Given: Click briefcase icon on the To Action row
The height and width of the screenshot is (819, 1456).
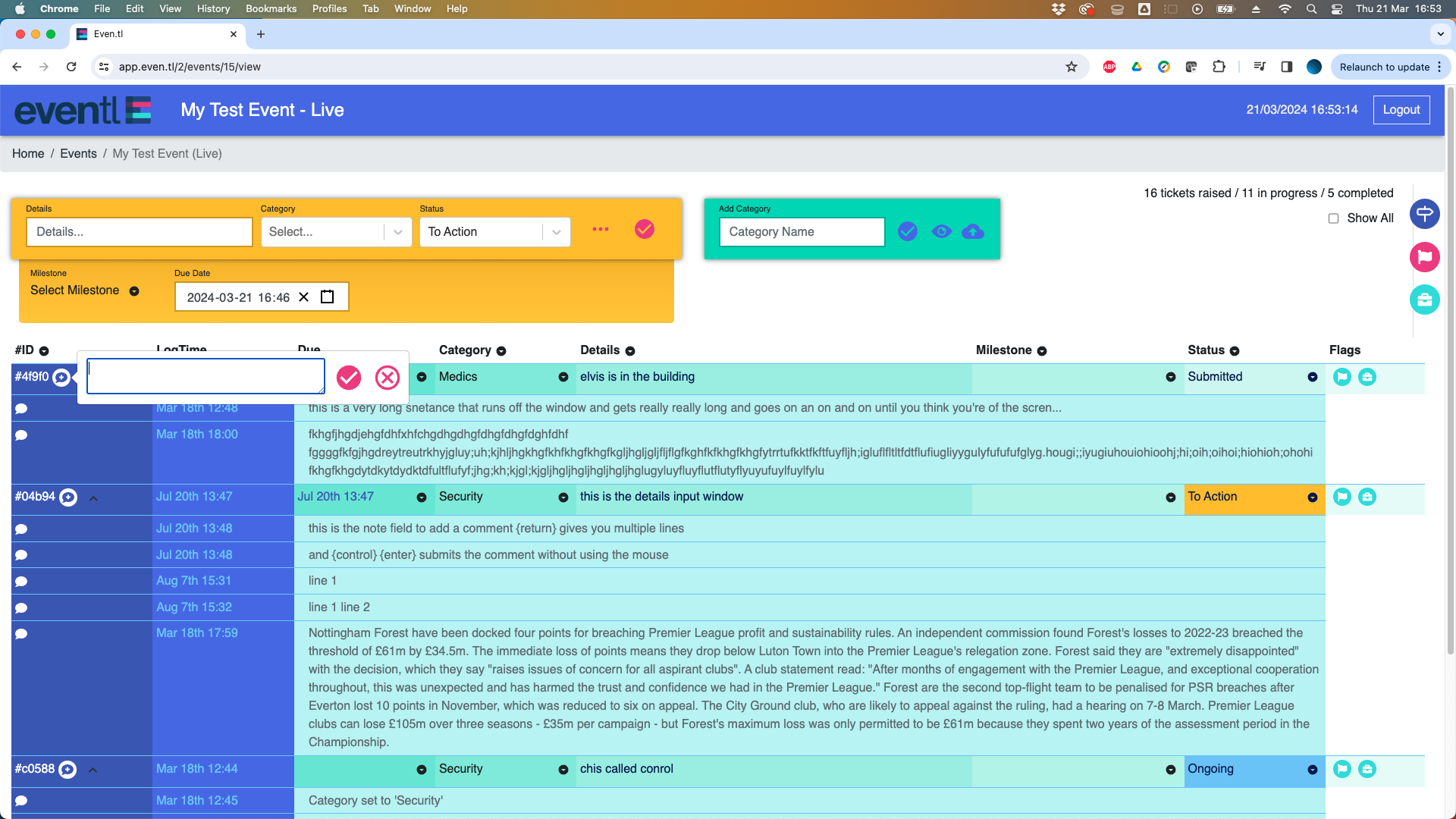Looking at the screenshot, I should coord(1367,497).
